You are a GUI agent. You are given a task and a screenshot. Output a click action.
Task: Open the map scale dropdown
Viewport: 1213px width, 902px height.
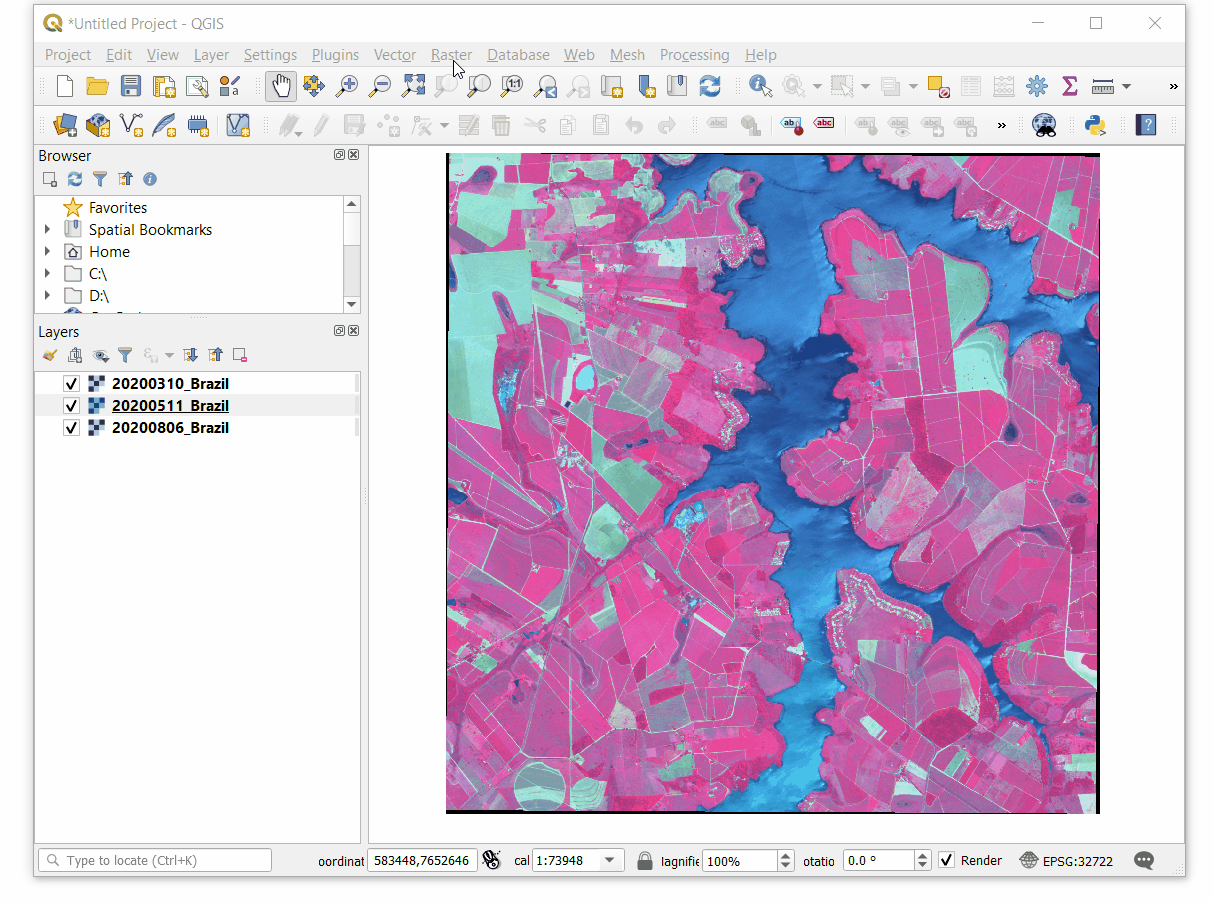pos(609,861)
